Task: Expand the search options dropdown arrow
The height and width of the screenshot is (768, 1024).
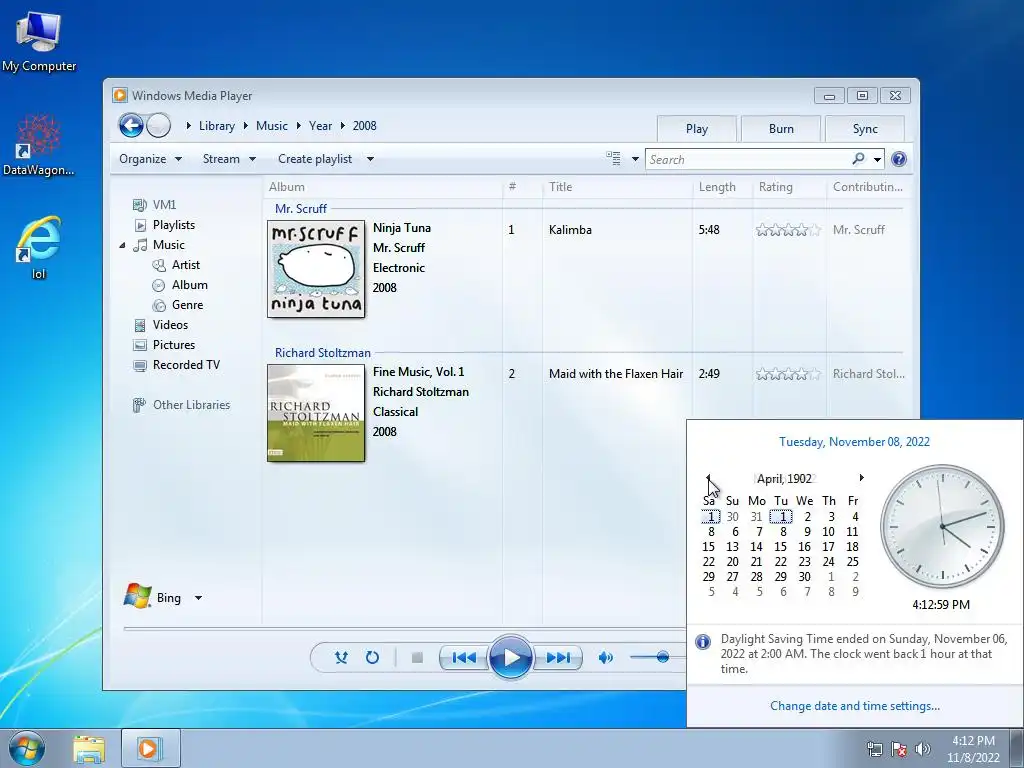Action: click(x=878, y=159)
